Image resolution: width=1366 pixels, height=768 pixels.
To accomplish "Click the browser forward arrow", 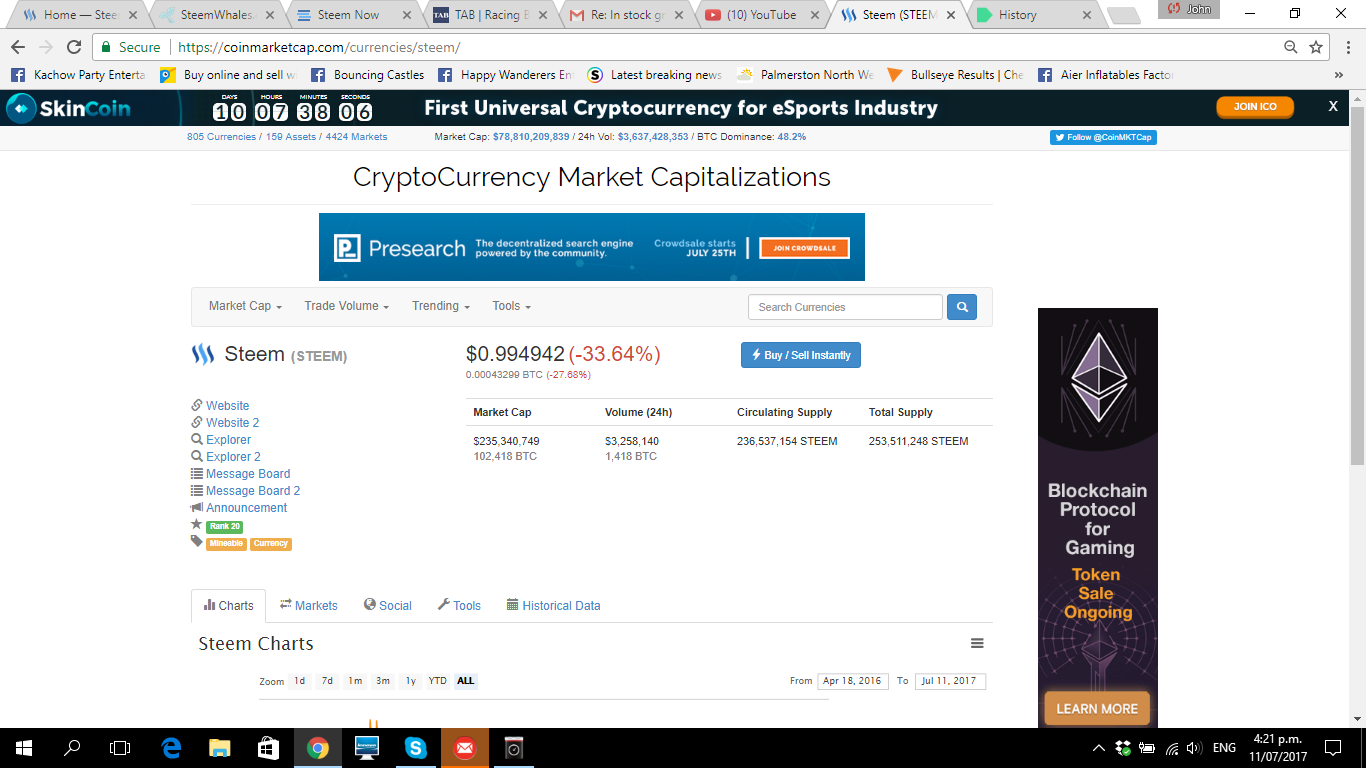I will pyautogui.click(x=46, y=47).
